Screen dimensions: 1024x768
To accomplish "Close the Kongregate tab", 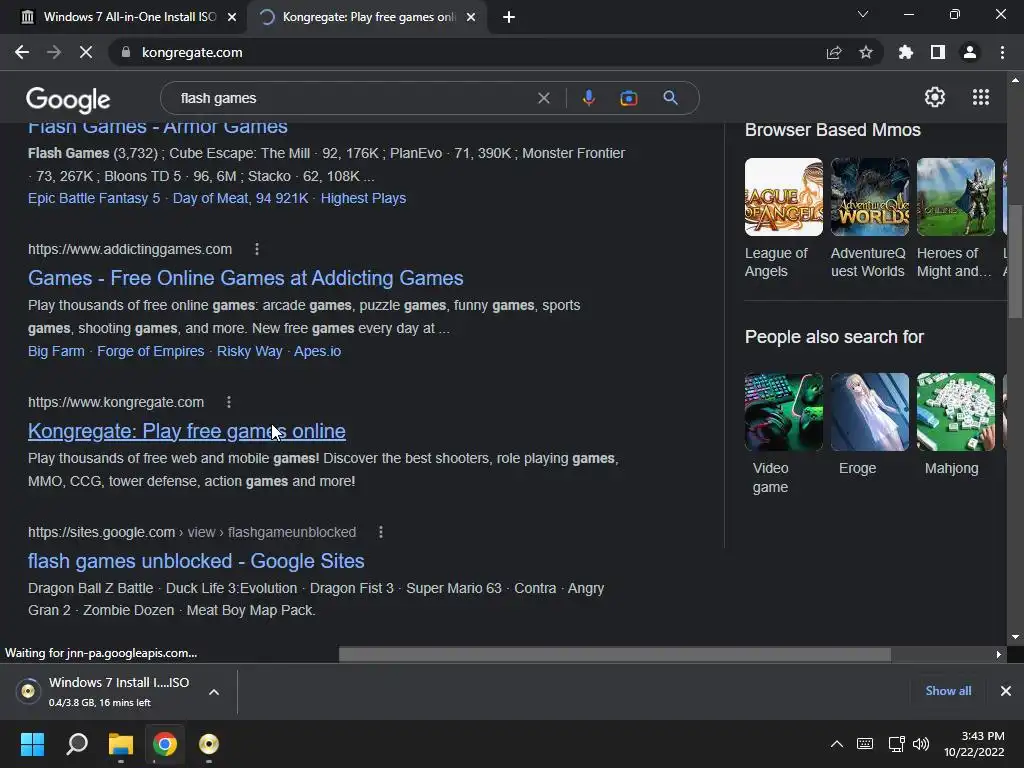I will point(471,17).
